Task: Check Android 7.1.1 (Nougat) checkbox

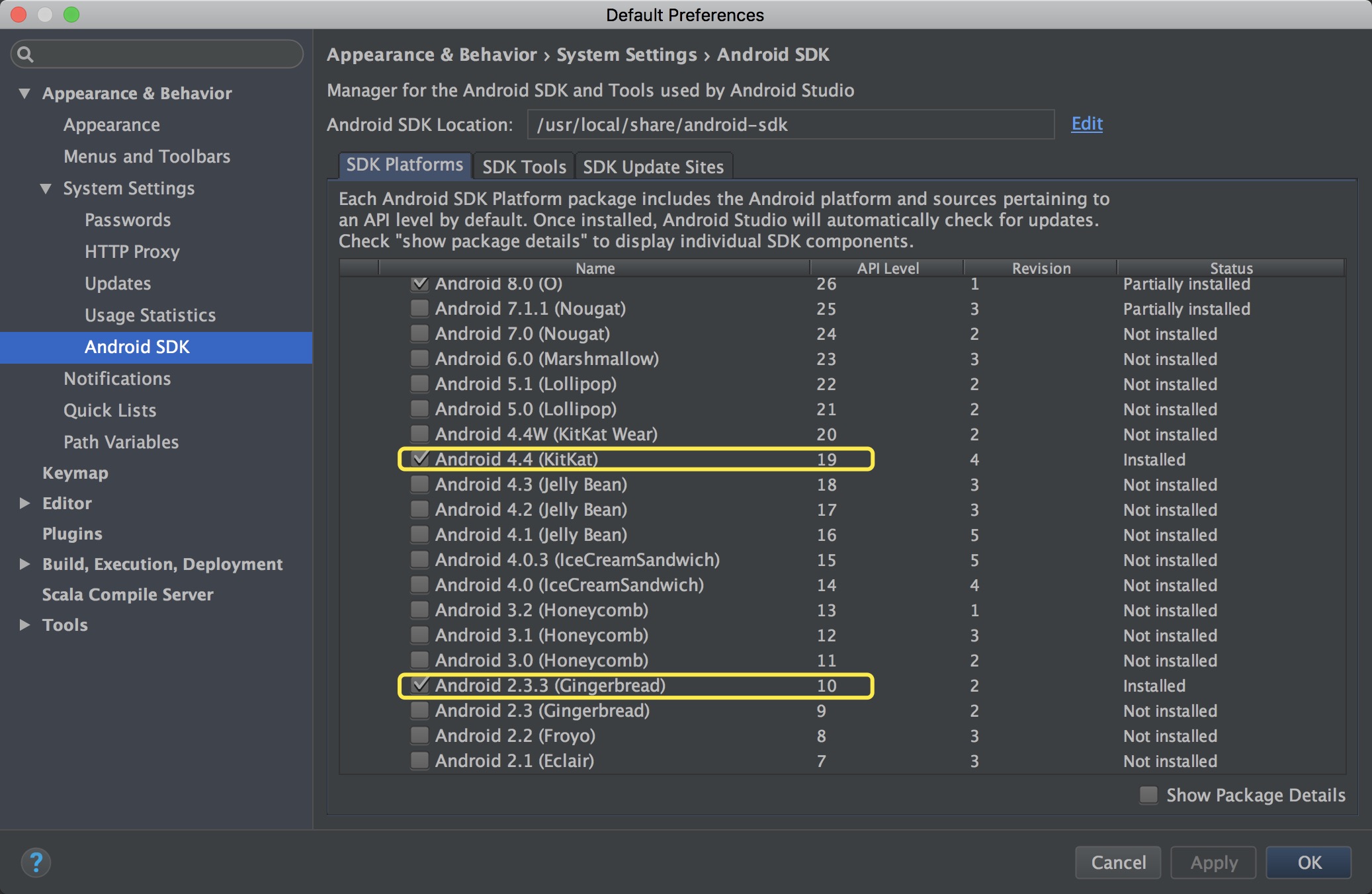Action: [419, 309]
